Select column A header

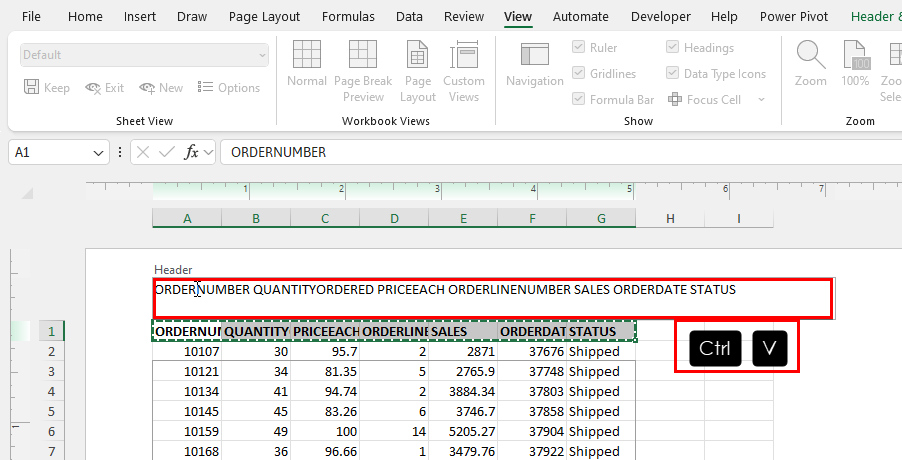click(x=187, y=218)
